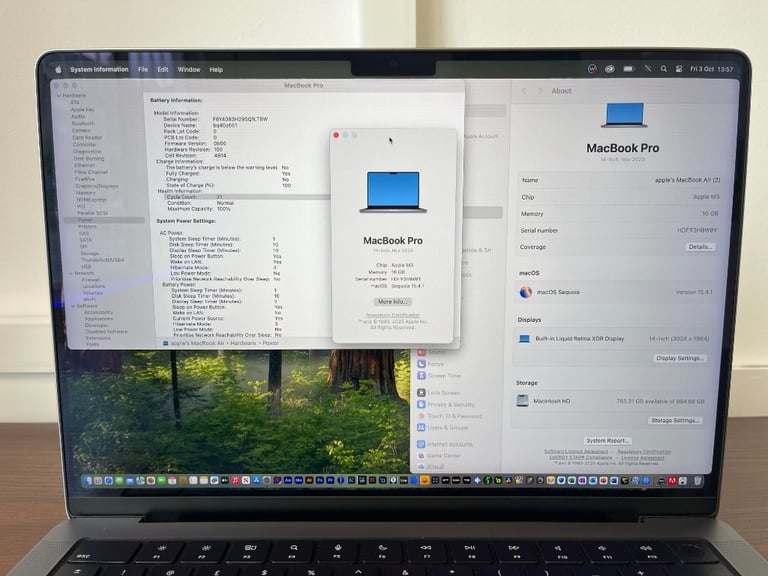Open the Edit menu
768x576 pixels.
point(163,70)
